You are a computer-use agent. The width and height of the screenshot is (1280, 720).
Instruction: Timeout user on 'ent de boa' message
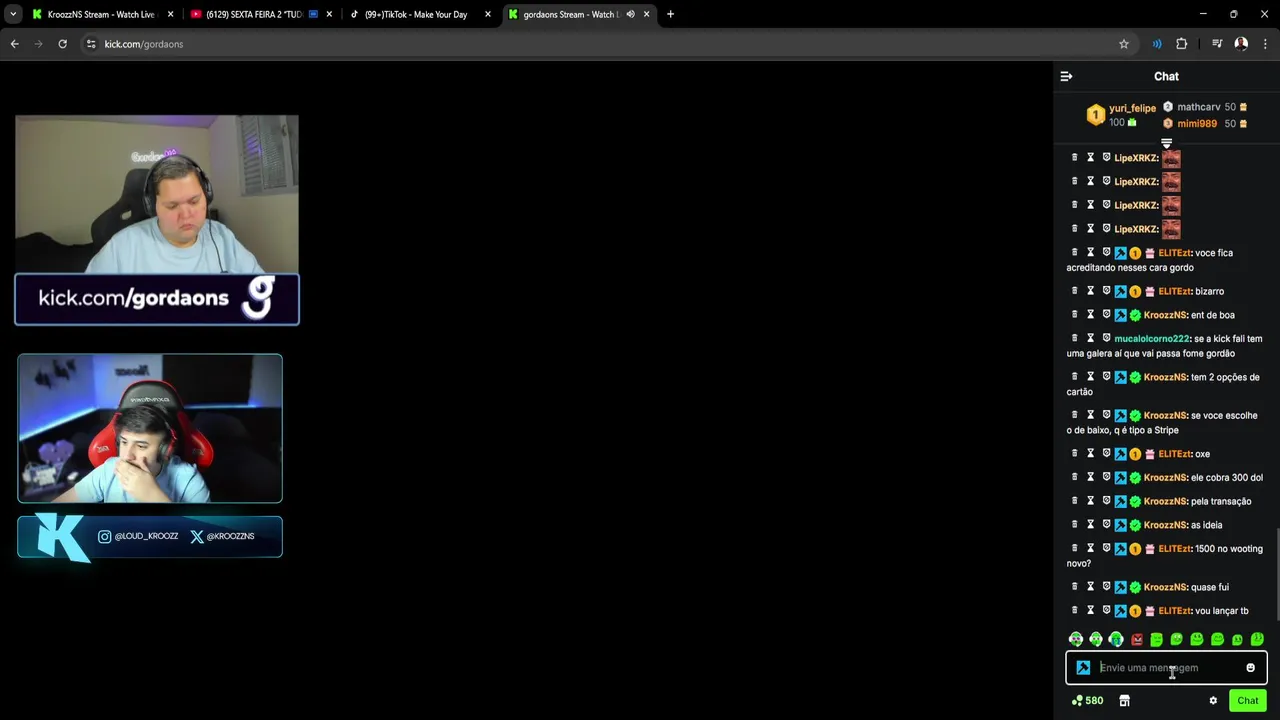(1091, 315)
